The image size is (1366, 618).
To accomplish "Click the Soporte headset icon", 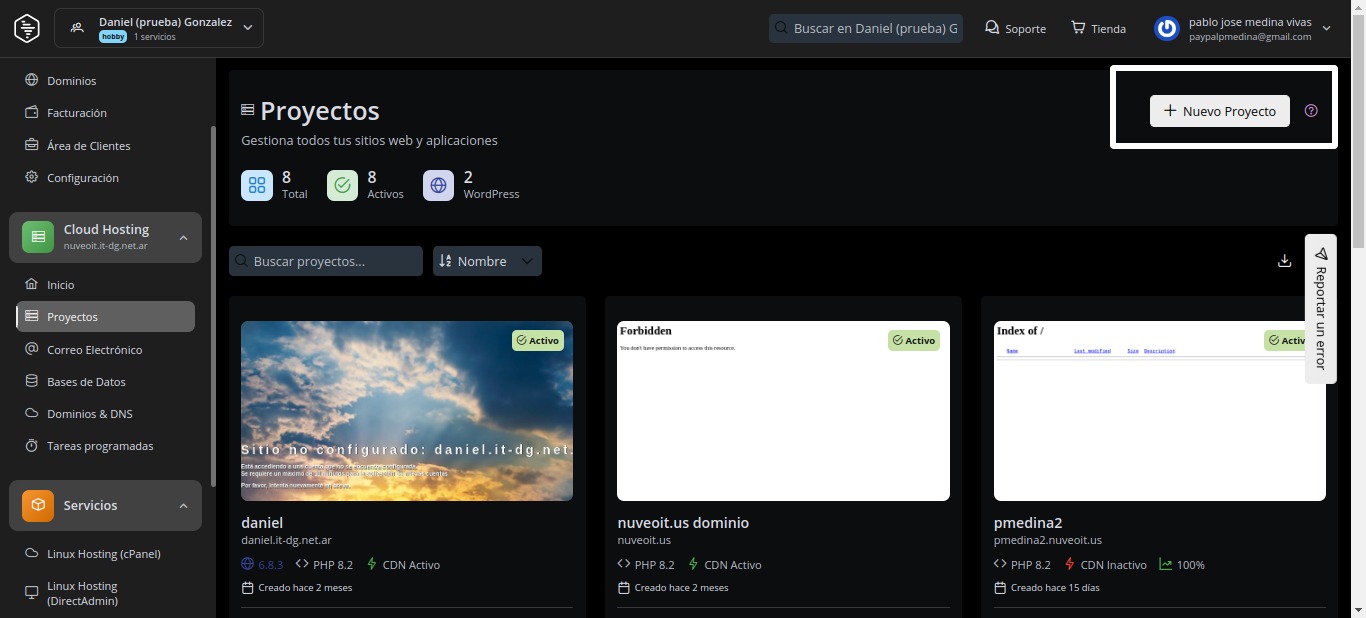I will coord(992,28).
